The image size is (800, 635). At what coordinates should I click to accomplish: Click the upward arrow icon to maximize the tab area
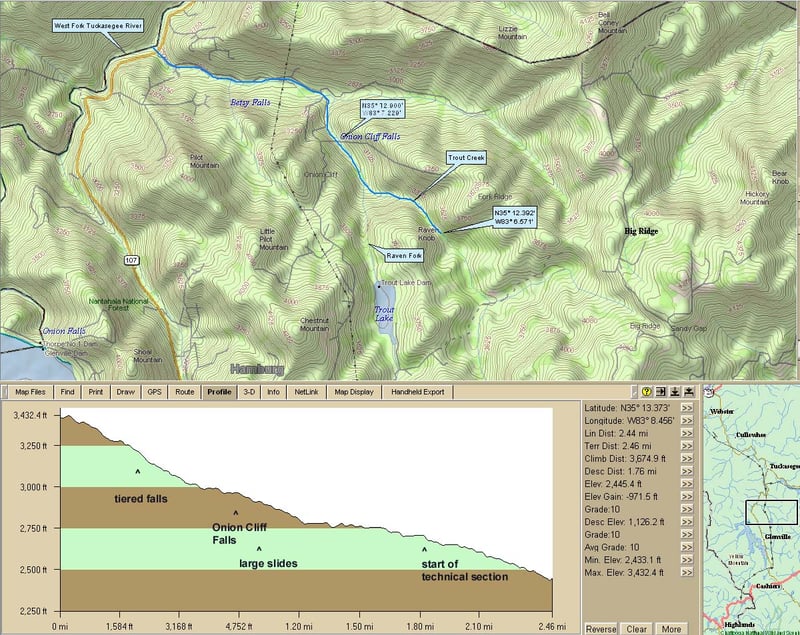click(x=689, y=392)
